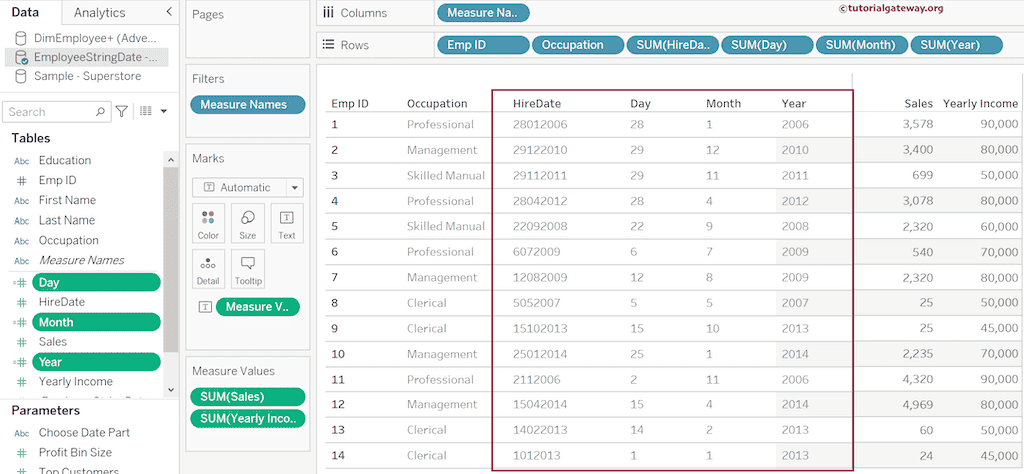Select the Year calculated field
1024x474 pixels.
click(x=96, y=362)
